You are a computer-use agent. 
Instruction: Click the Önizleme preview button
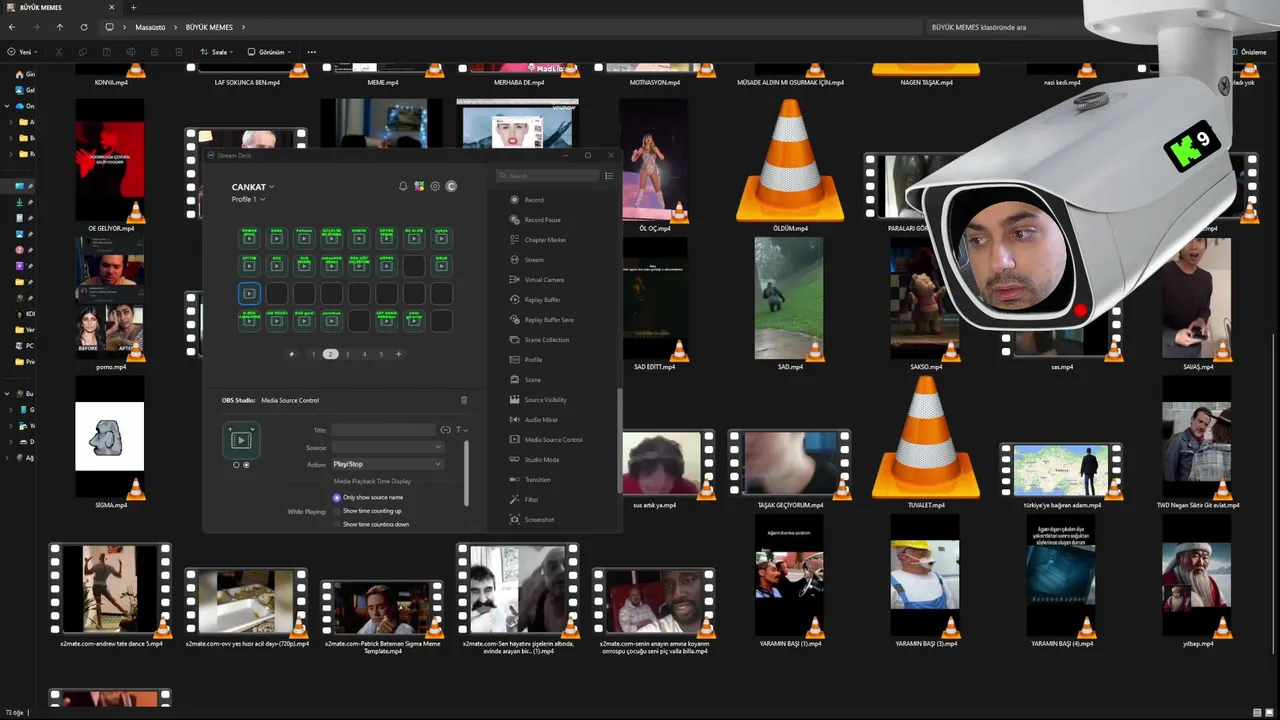click(x=1248, y=52)
